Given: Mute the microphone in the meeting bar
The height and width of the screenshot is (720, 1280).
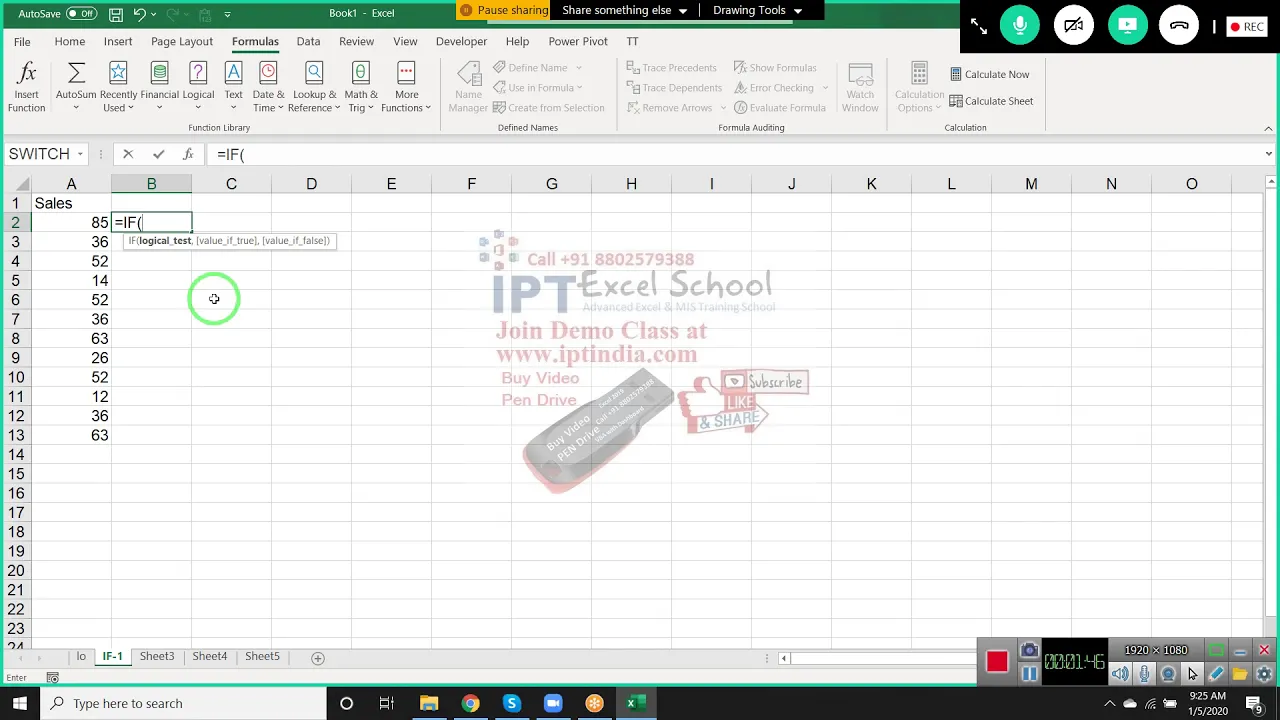Looking at the screenshot, I should point(1020,27).
